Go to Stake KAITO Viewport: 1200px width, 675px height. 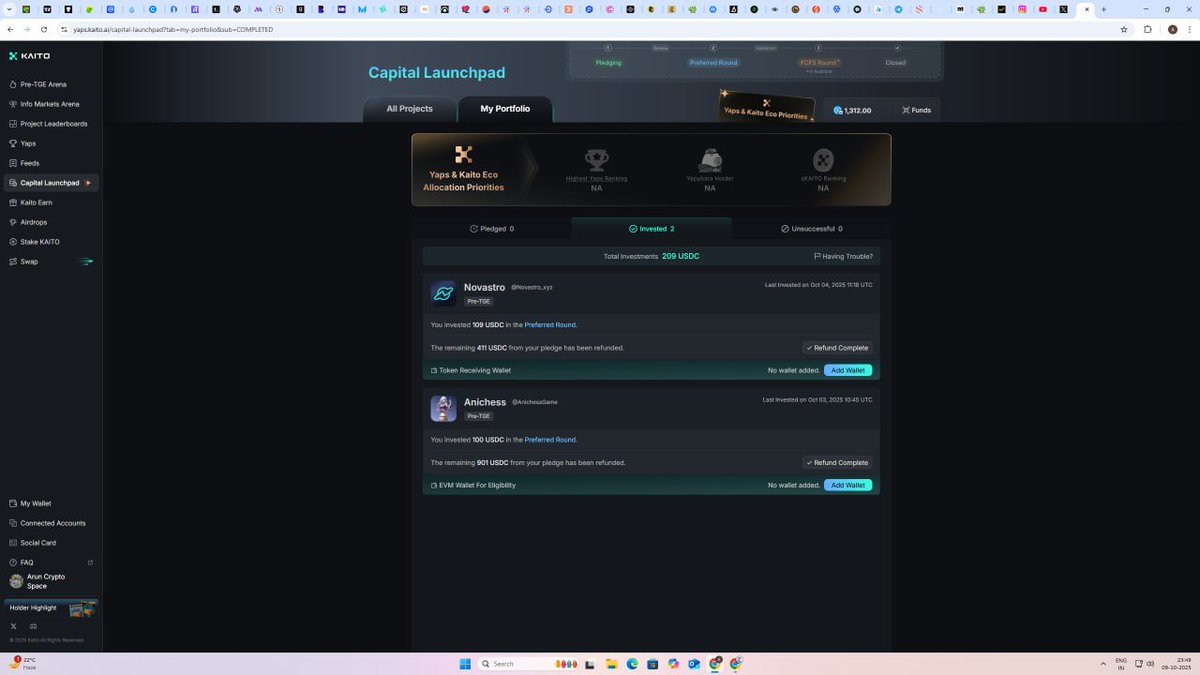point(40,242)
